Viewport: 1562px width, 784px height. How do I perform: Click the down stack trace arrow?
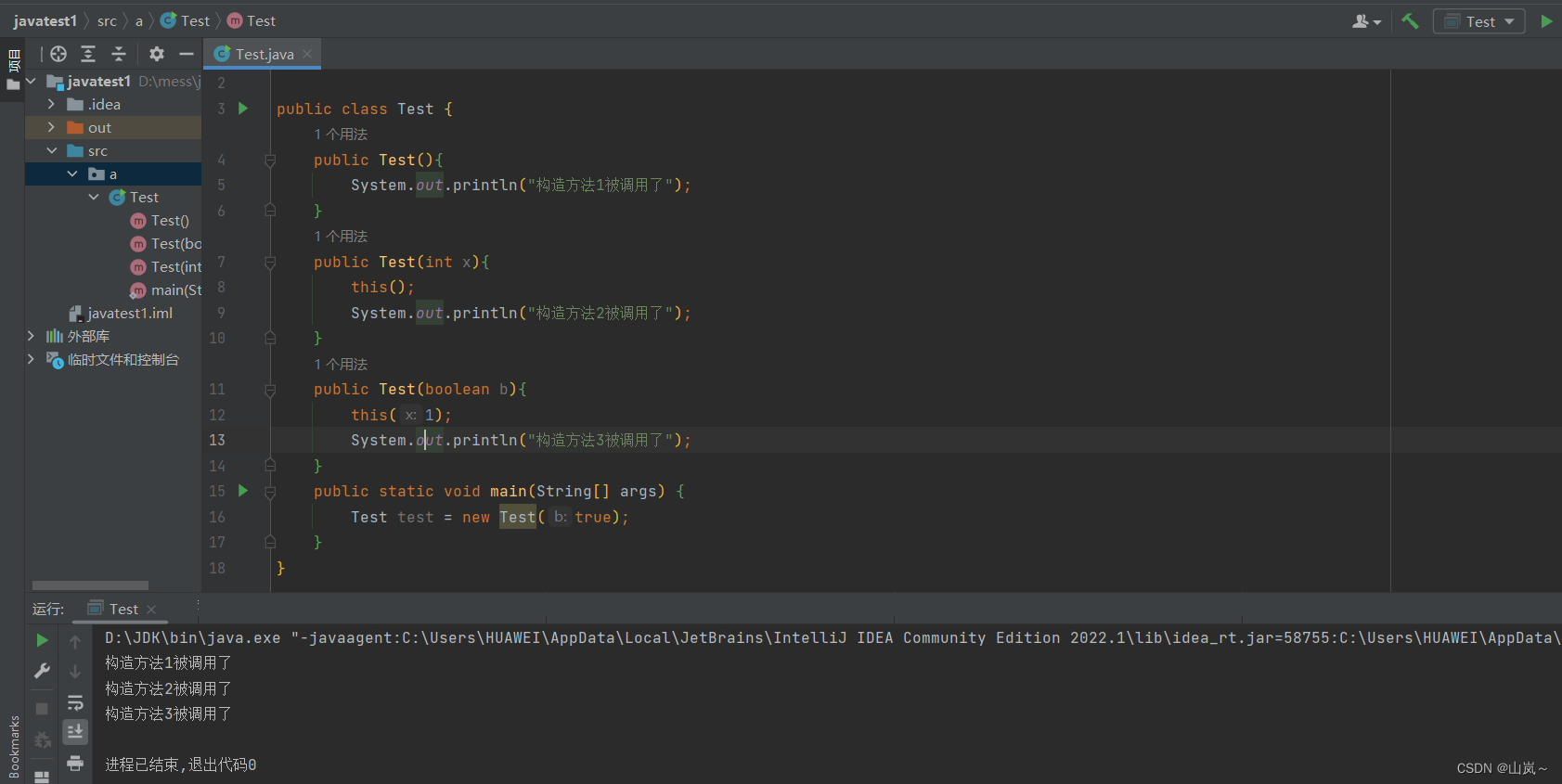click(75, 672)
